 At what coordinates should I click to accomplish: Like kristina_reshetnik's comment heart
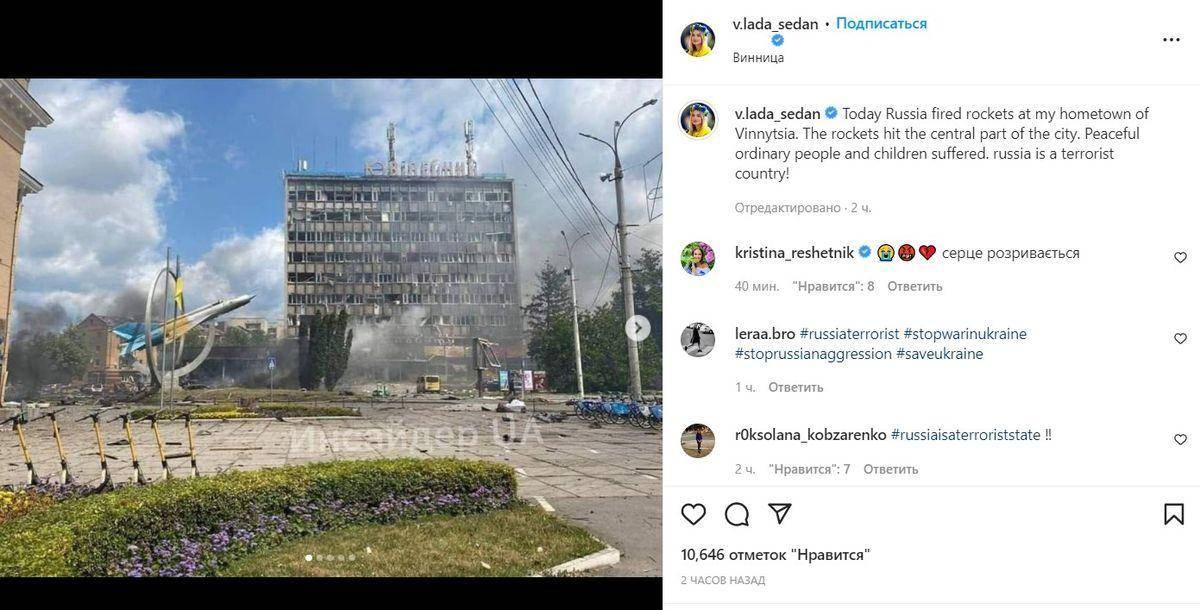point(1180,258)
